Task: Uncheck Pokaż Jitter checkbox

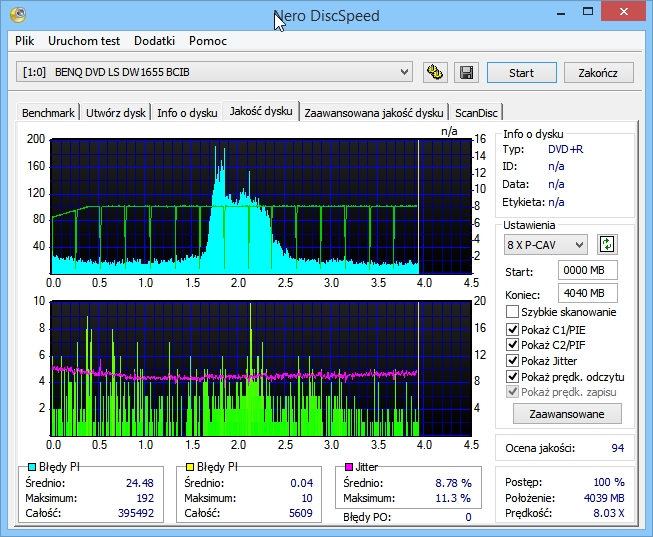Action: click(512, 360)
